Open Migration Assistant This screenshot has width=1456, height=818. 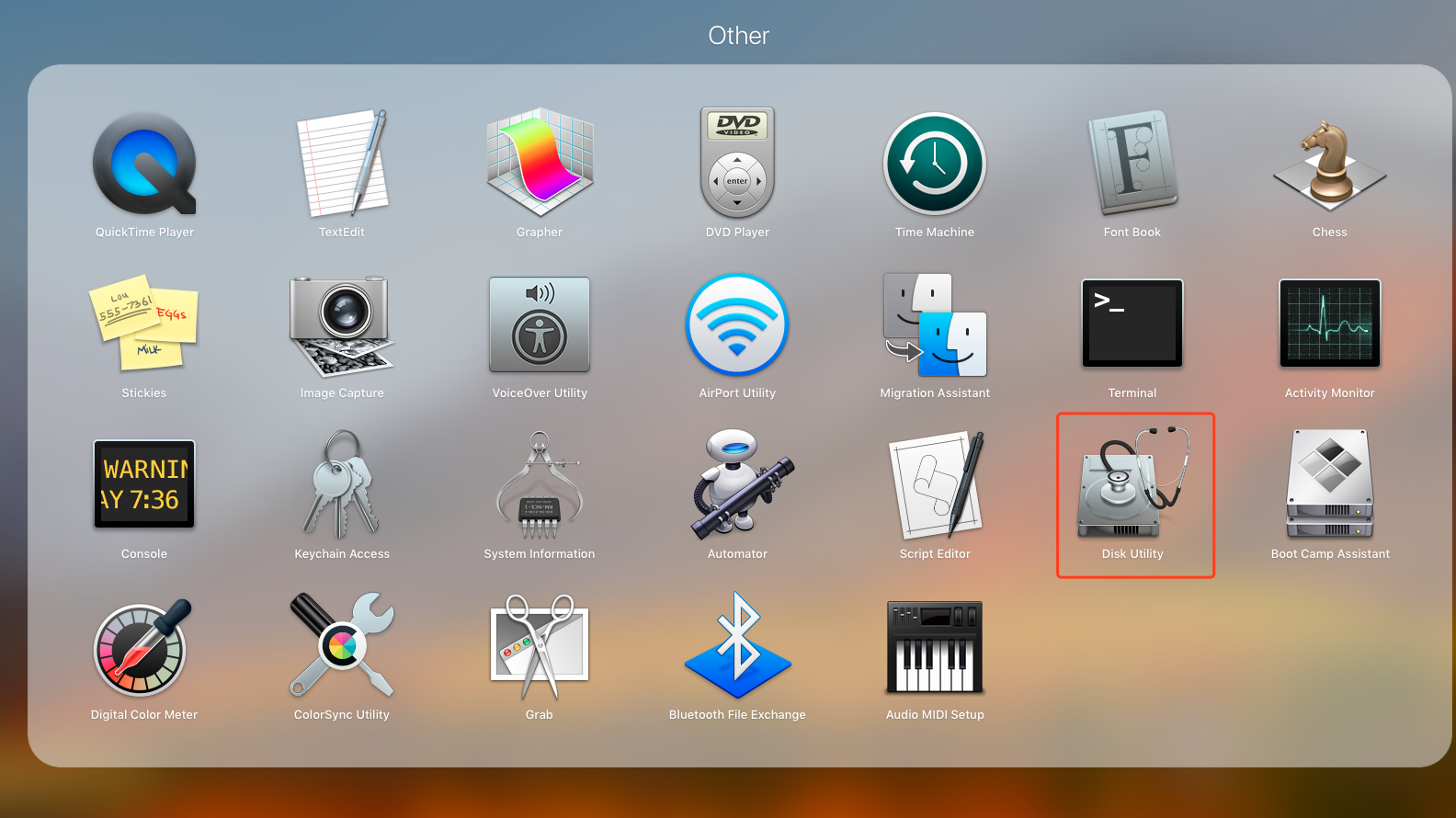pos(935,324)
